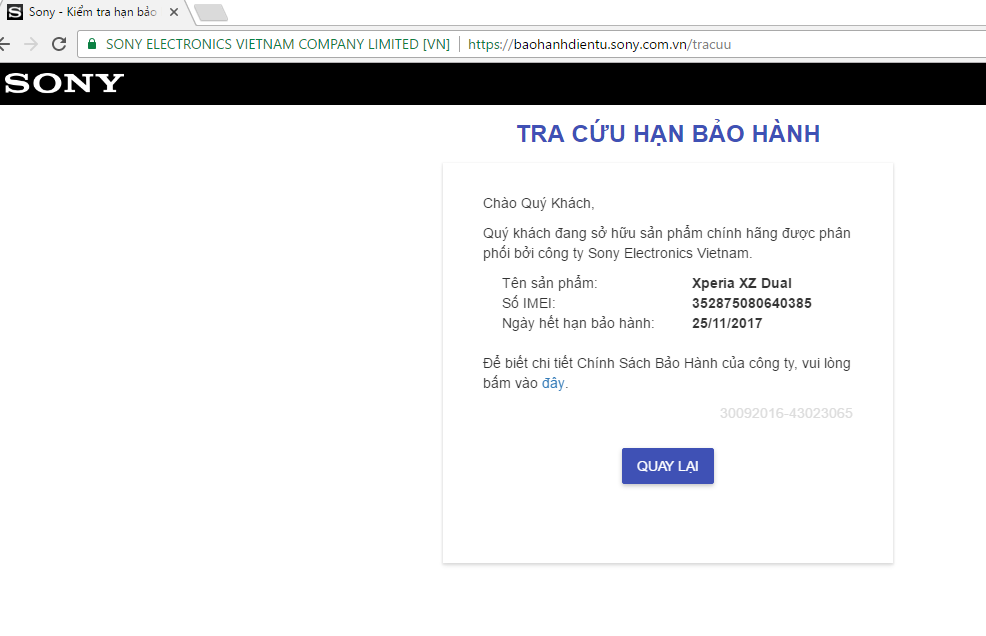The height and width of the screenshot is (636, 986).
Task: Click the Số IMEI label
Action: [x=529, y=303]
